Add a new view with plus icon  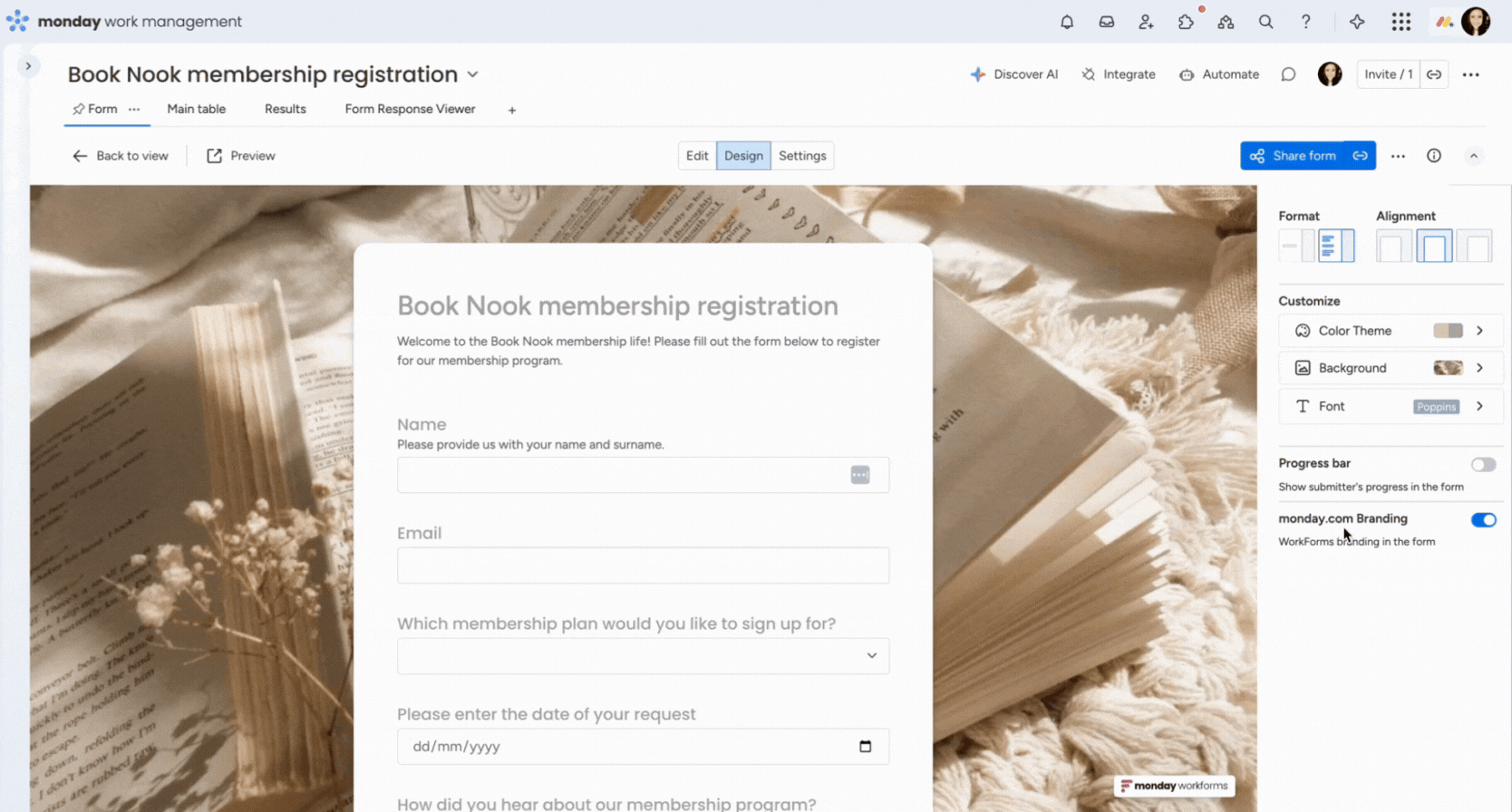coord(512,110)
